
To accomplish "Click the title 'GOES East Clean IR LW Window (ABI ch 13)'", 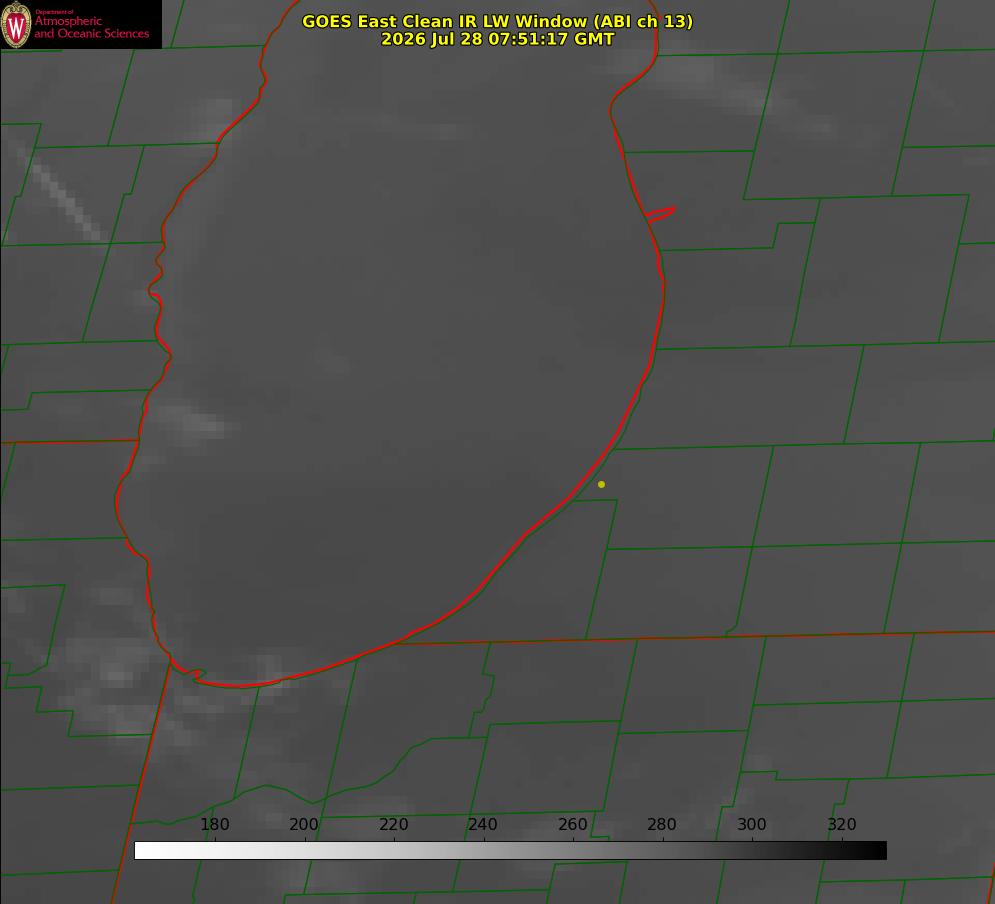I will tap(498, 21).
